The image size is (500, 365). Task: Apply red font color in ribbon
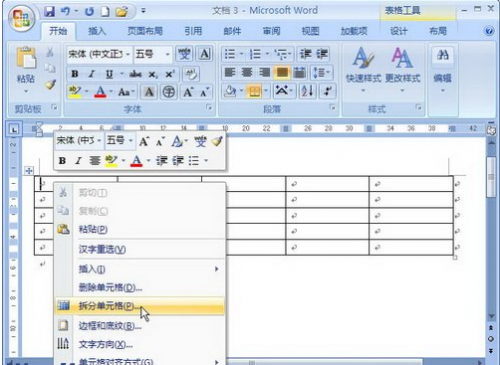[100, 92]
